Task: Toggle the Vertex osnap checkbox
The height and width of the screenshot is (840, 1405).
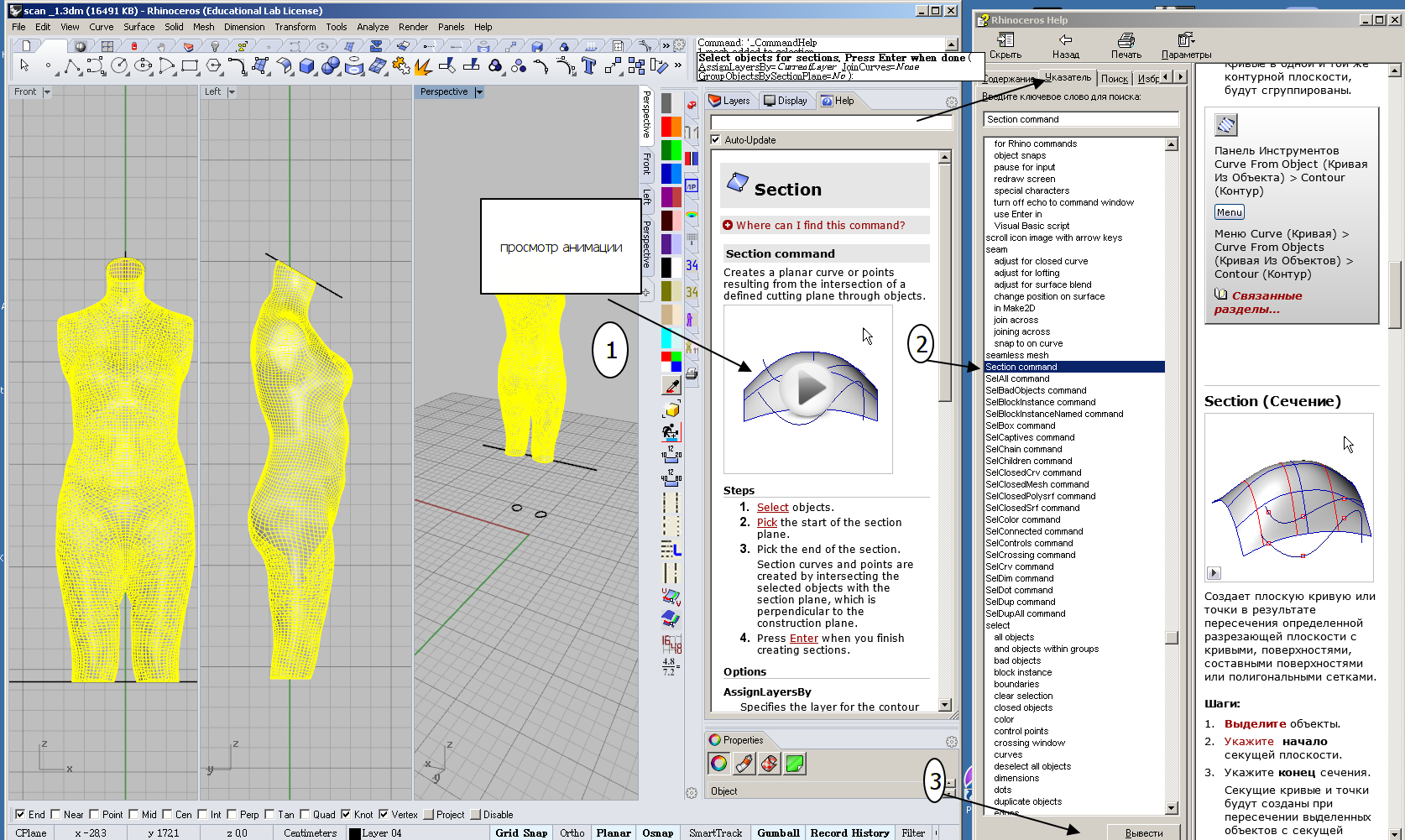Action: click(x=384, y=814)
